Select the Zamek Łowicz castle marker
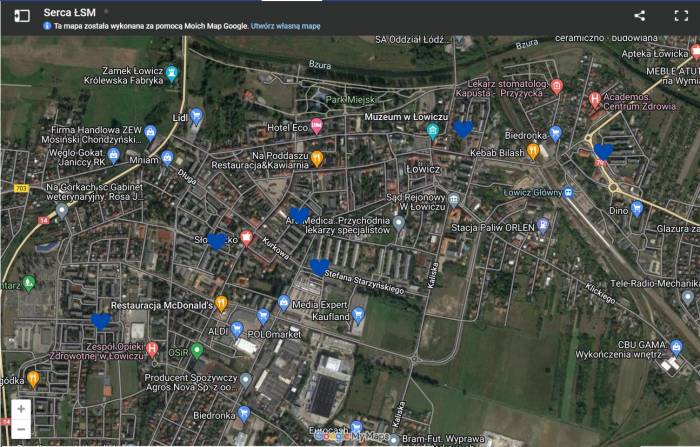The image size is (700, 447). click(171, 74)
